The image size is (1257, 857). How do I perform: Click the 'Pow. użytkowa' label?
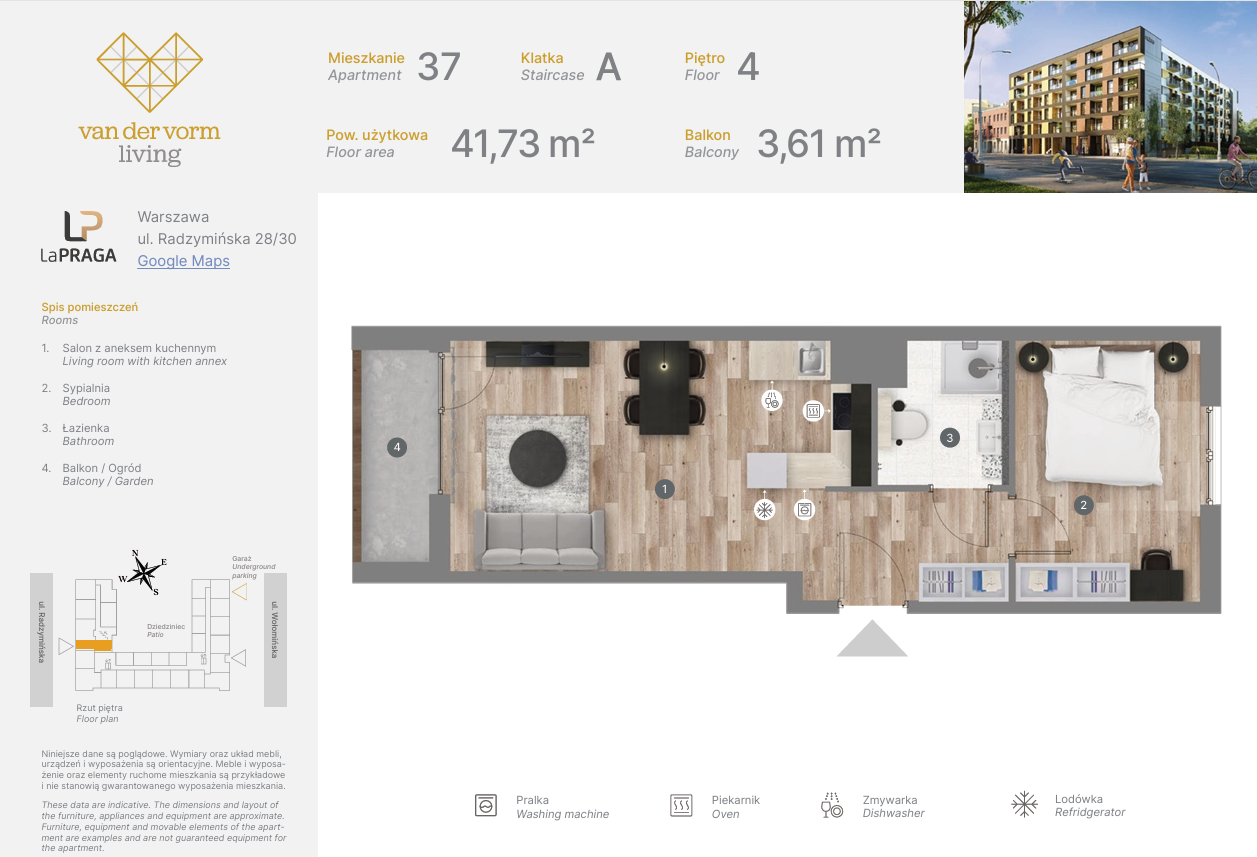[377, 135]
